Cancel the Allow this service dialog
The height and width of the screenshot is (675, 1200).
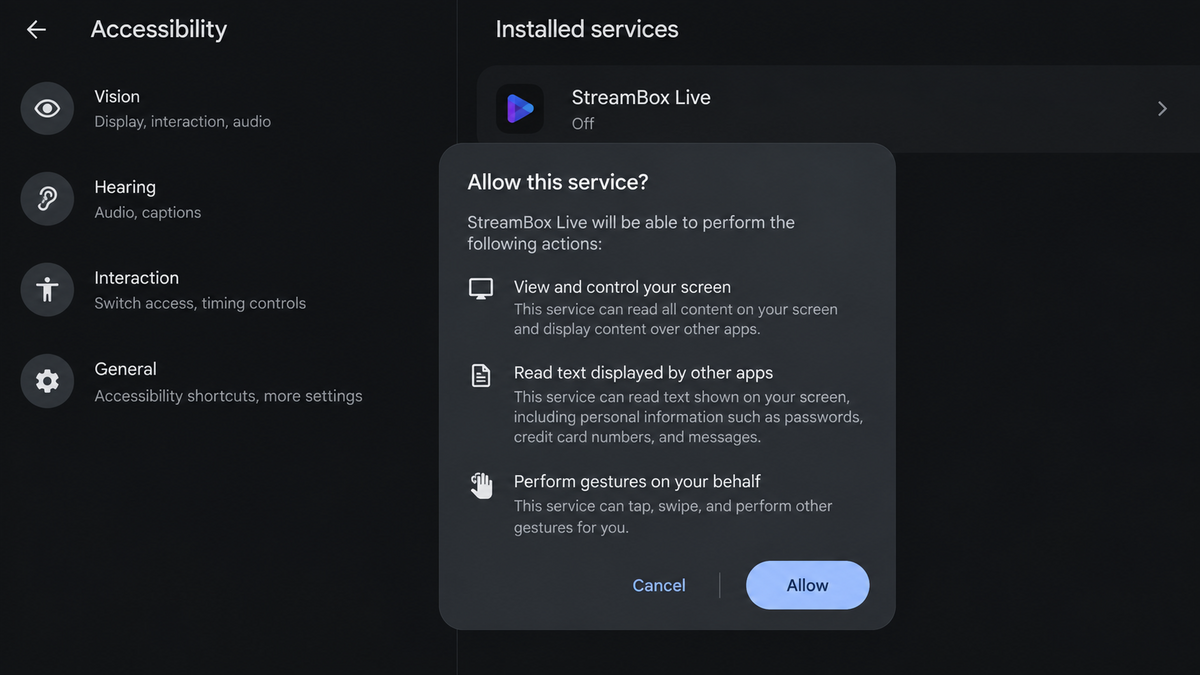(x=659, y=585)
